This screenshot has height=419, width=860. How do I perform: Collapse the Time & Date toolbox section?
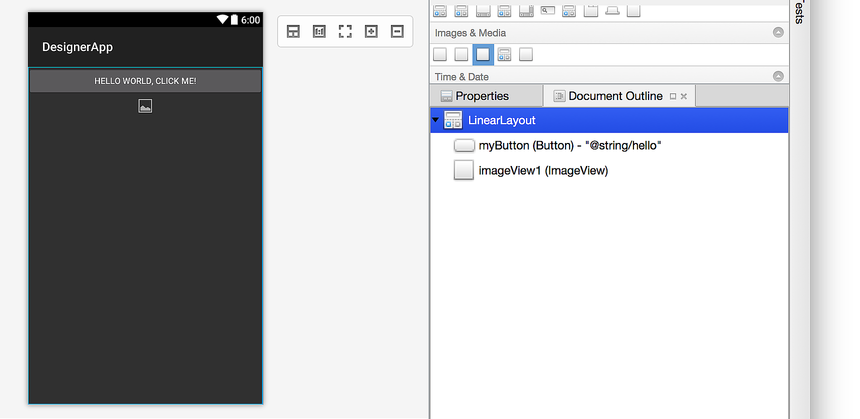coord(778,76)
